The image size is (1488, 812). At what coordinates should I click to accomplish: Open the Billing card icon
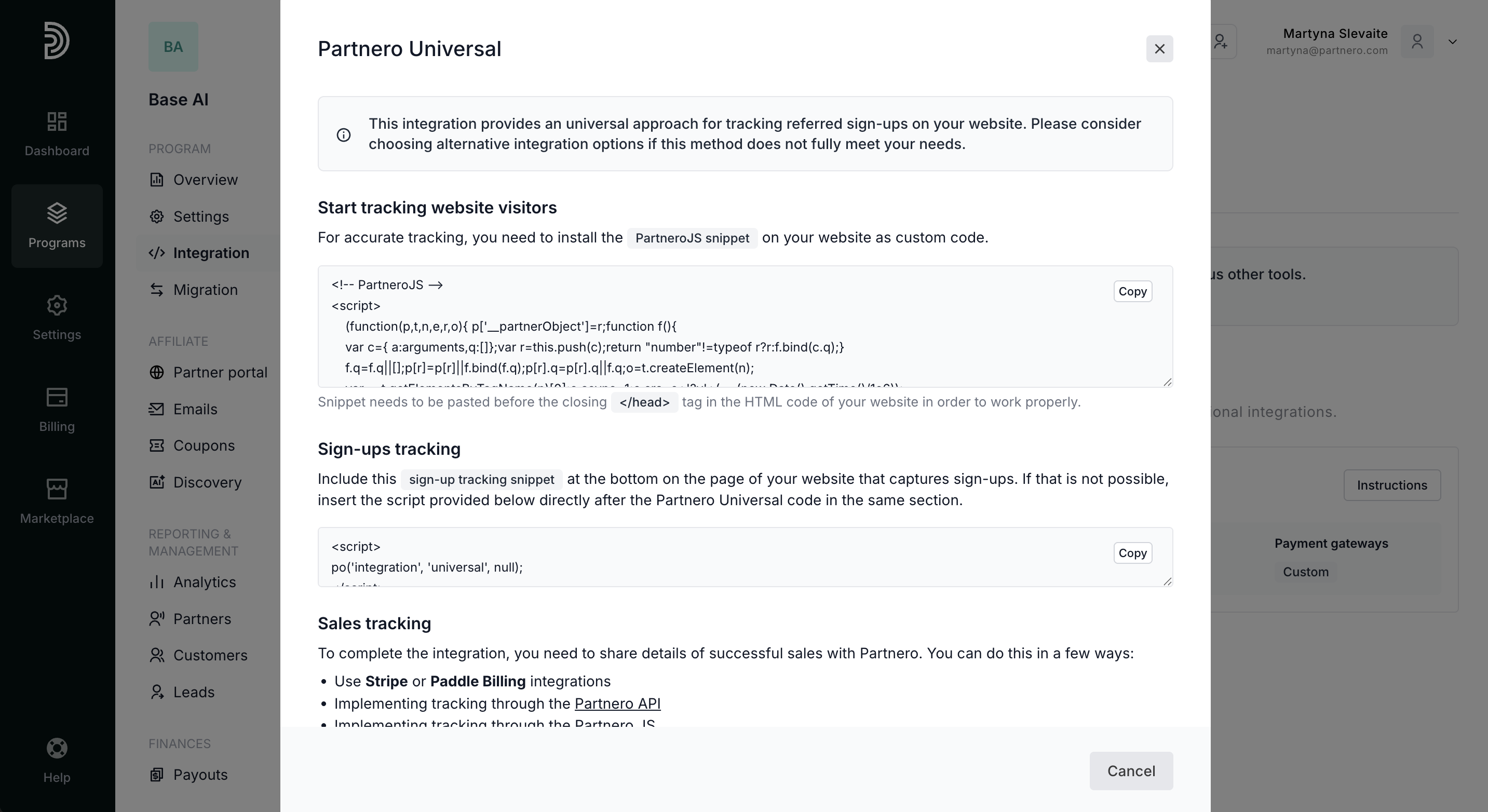click(57, 397)
